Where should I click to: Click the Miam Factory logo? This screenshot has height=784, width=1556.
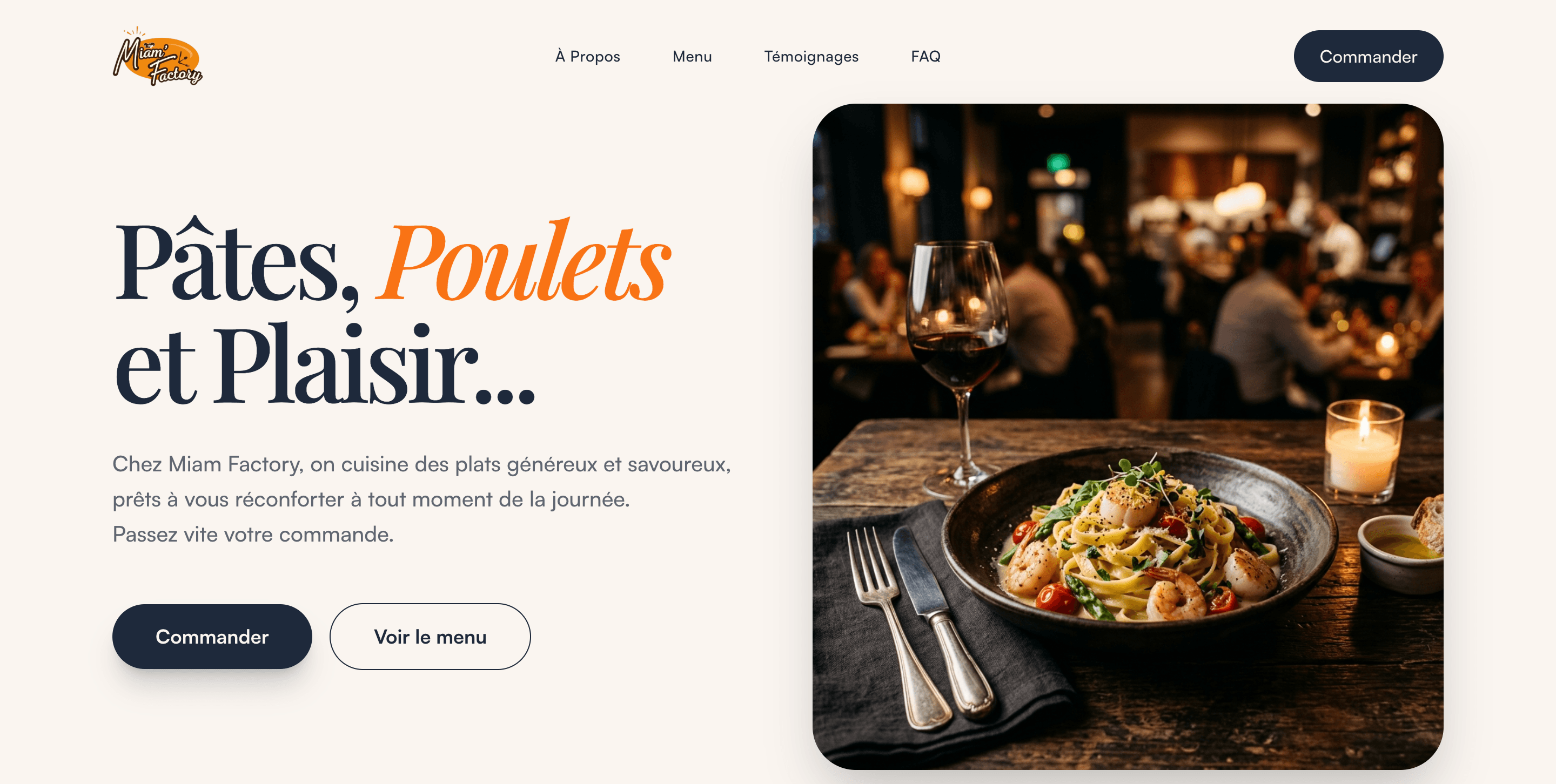tap(158, 56)
